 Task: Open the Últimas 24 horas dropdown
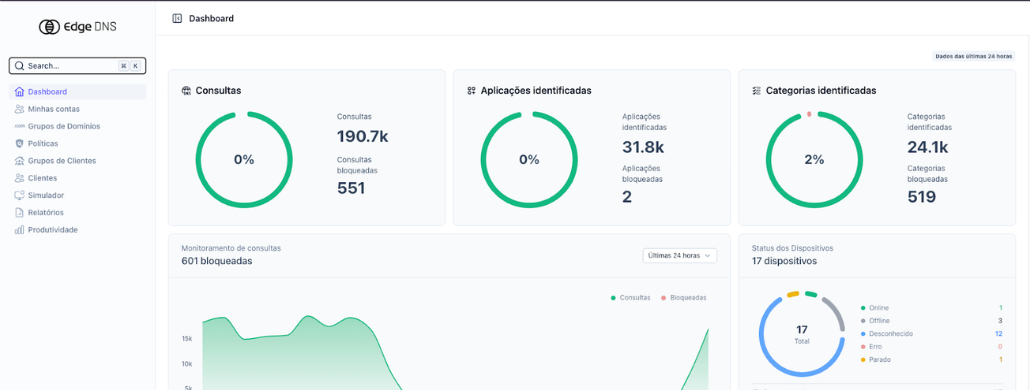680,255
